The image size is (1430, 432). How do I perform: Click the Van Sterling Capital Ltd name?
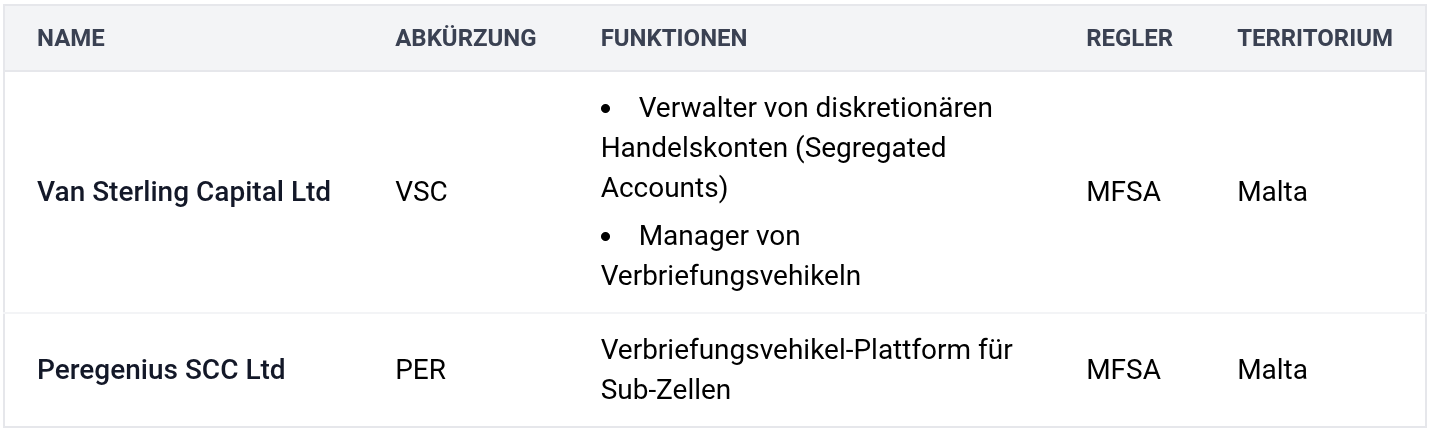click(x=184, y=192)
